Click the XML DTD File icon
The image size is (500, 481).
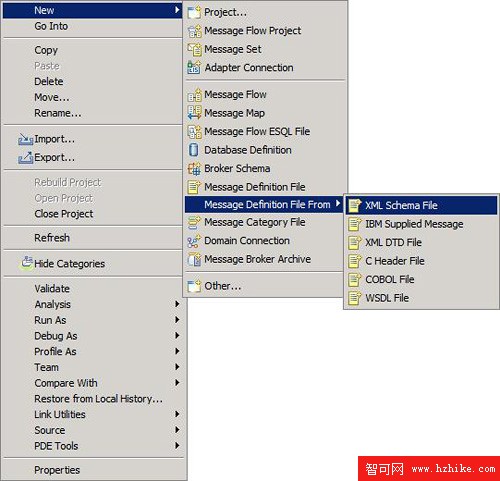coord(355,243)
